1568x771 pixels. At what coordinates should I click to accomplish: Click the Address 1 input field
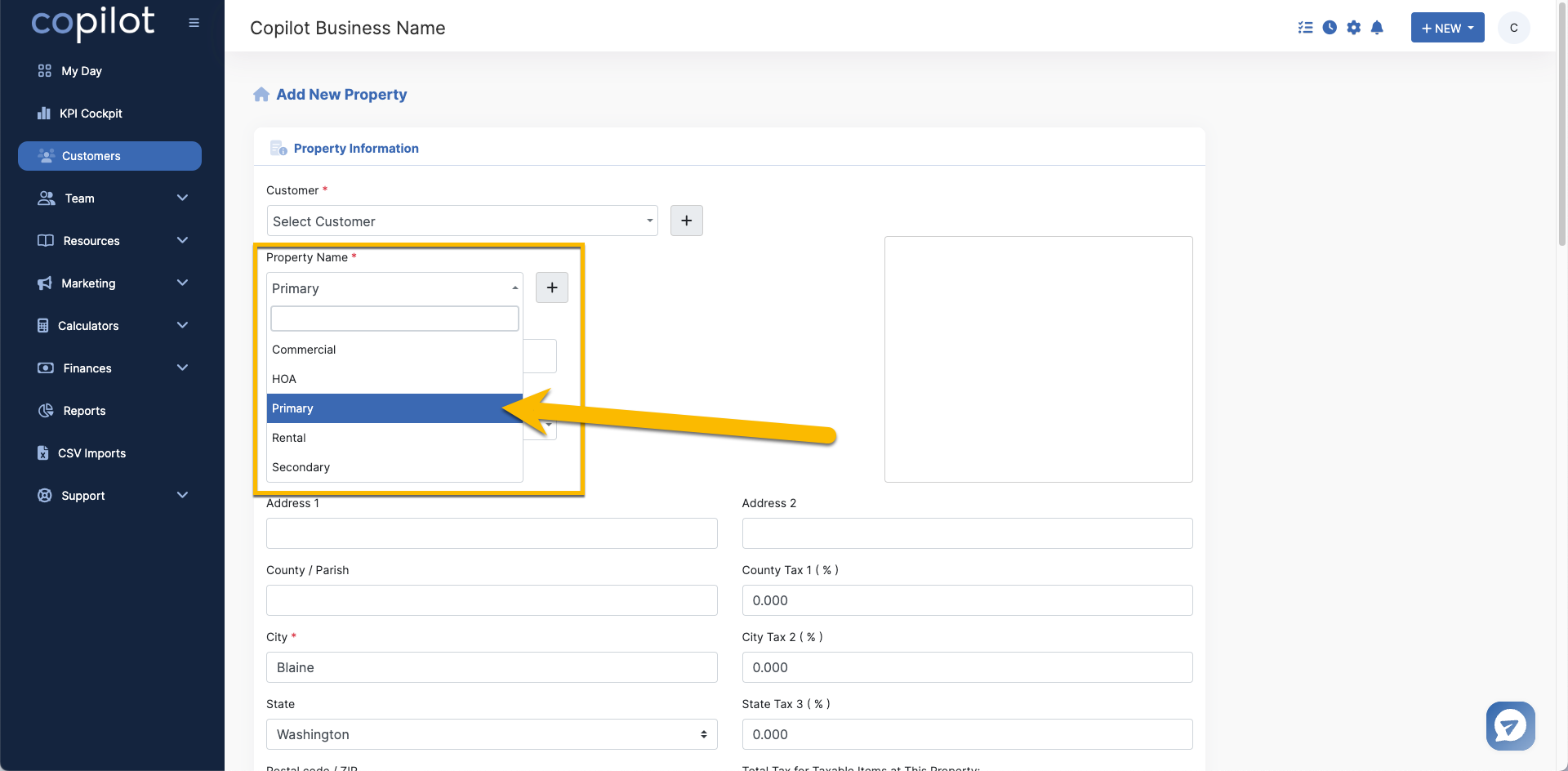[x=492, y=533]
